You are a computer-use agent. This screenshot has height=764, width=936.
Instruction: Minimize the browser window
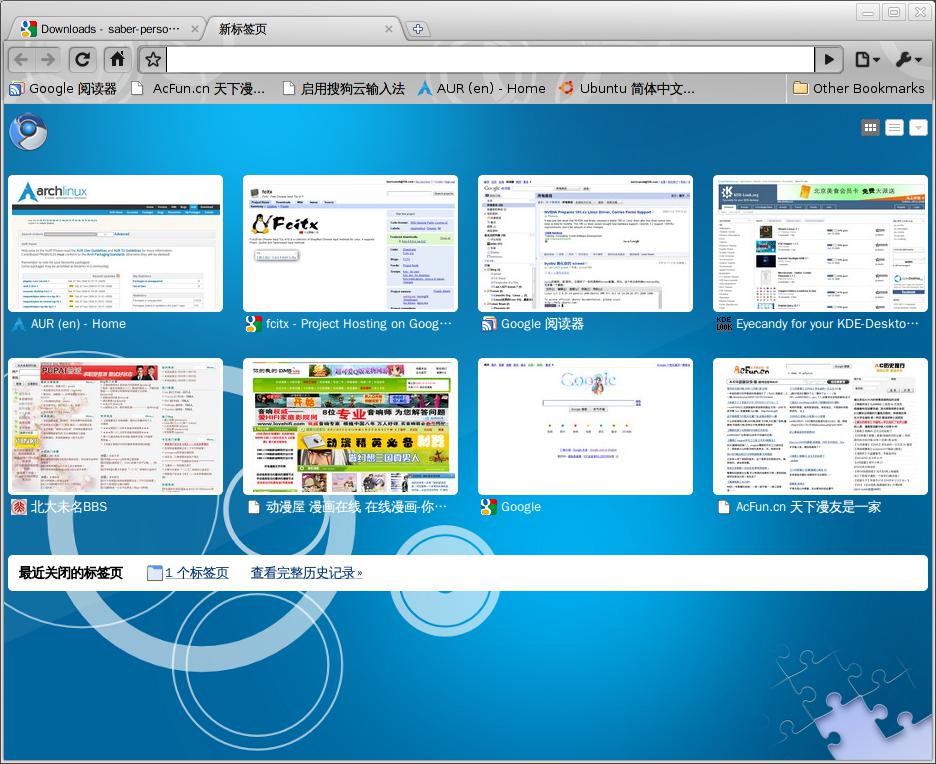coord(867,12)
